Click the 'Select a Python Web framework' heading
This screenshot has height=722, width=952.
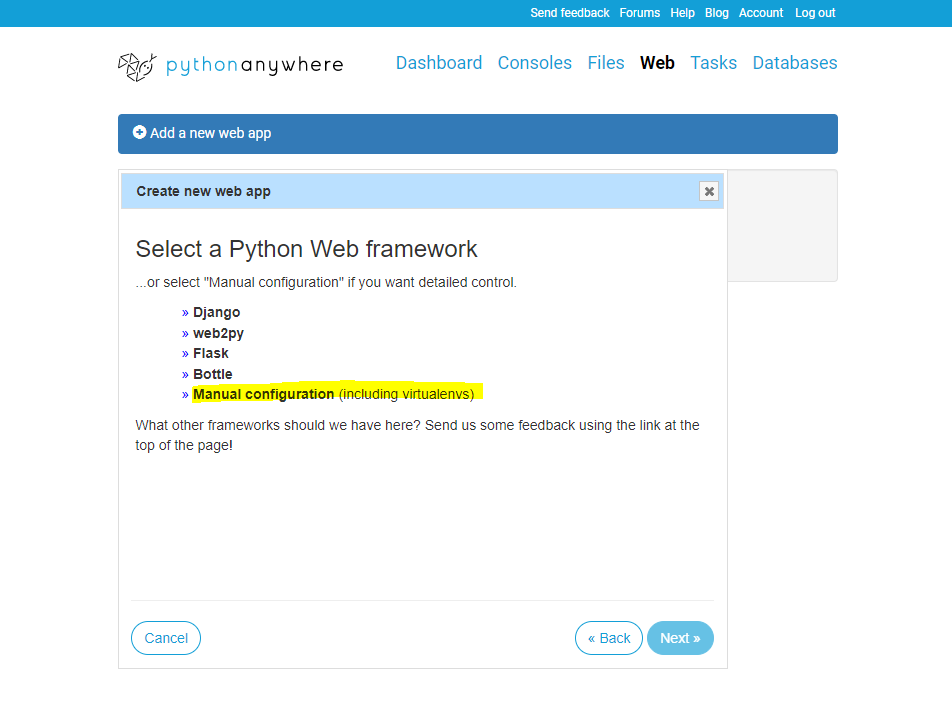[x=307, y=249]
